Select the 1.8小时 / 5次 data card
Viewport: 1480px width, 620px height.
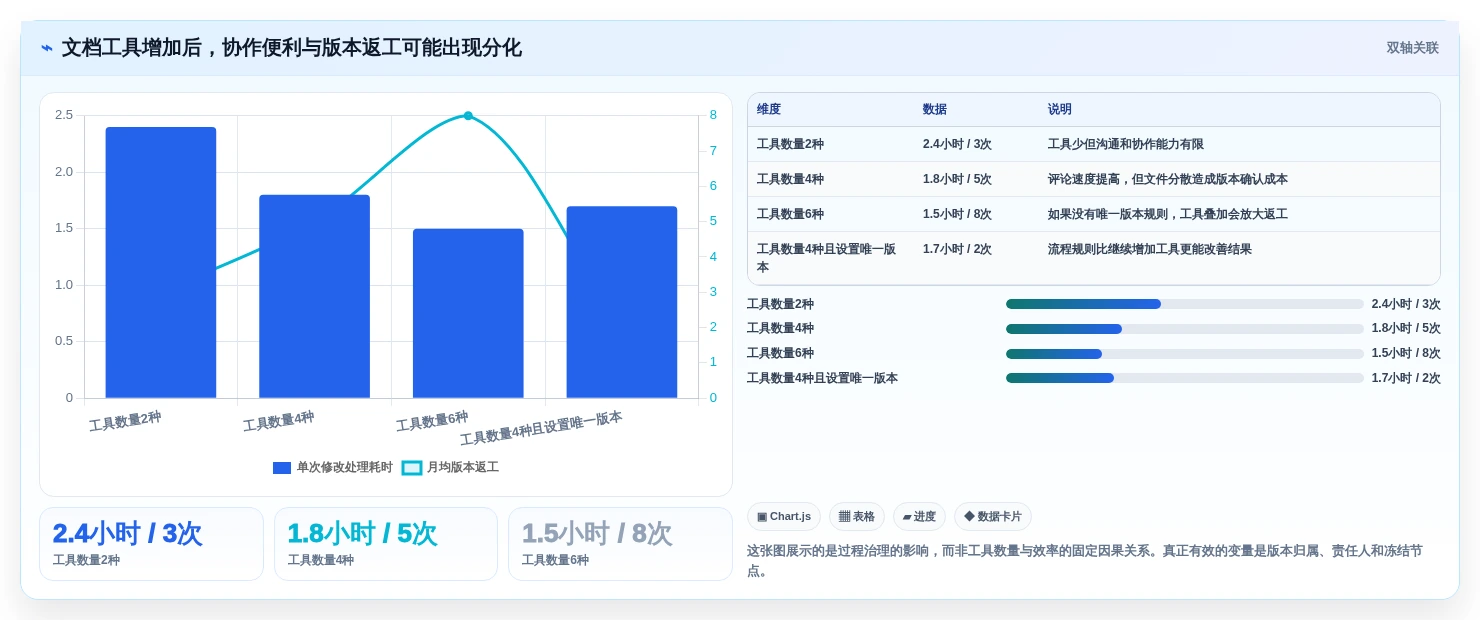click(x=386, y=544)
